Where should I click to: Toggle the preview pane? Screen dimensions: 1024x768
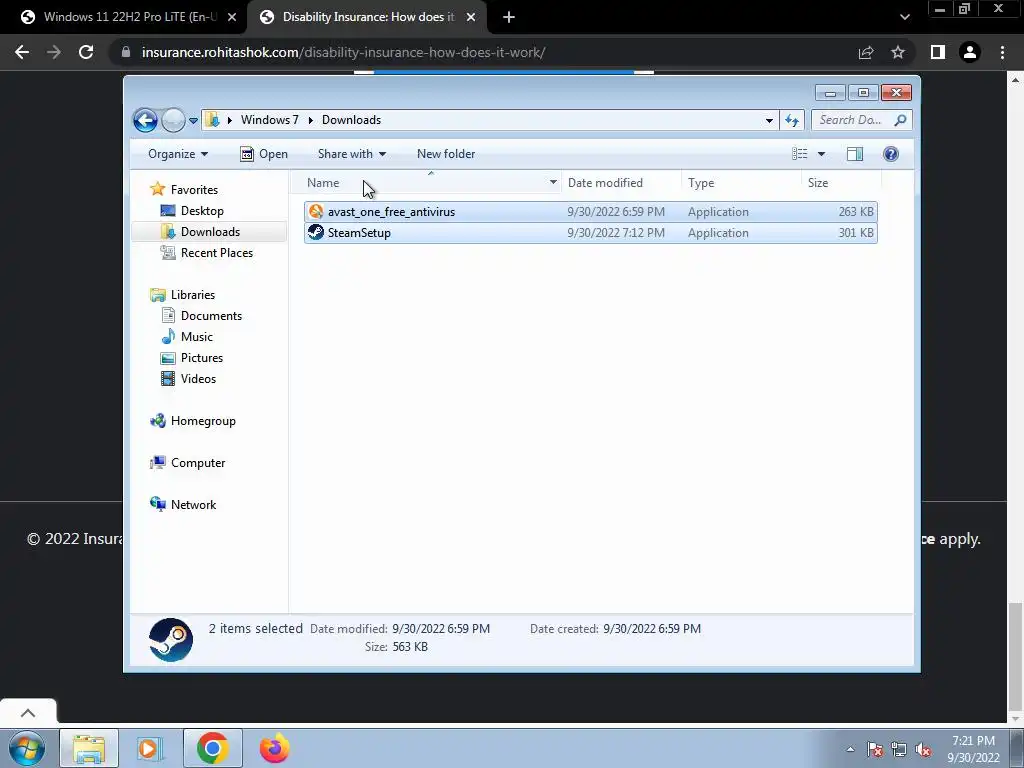tap(855, 154)
